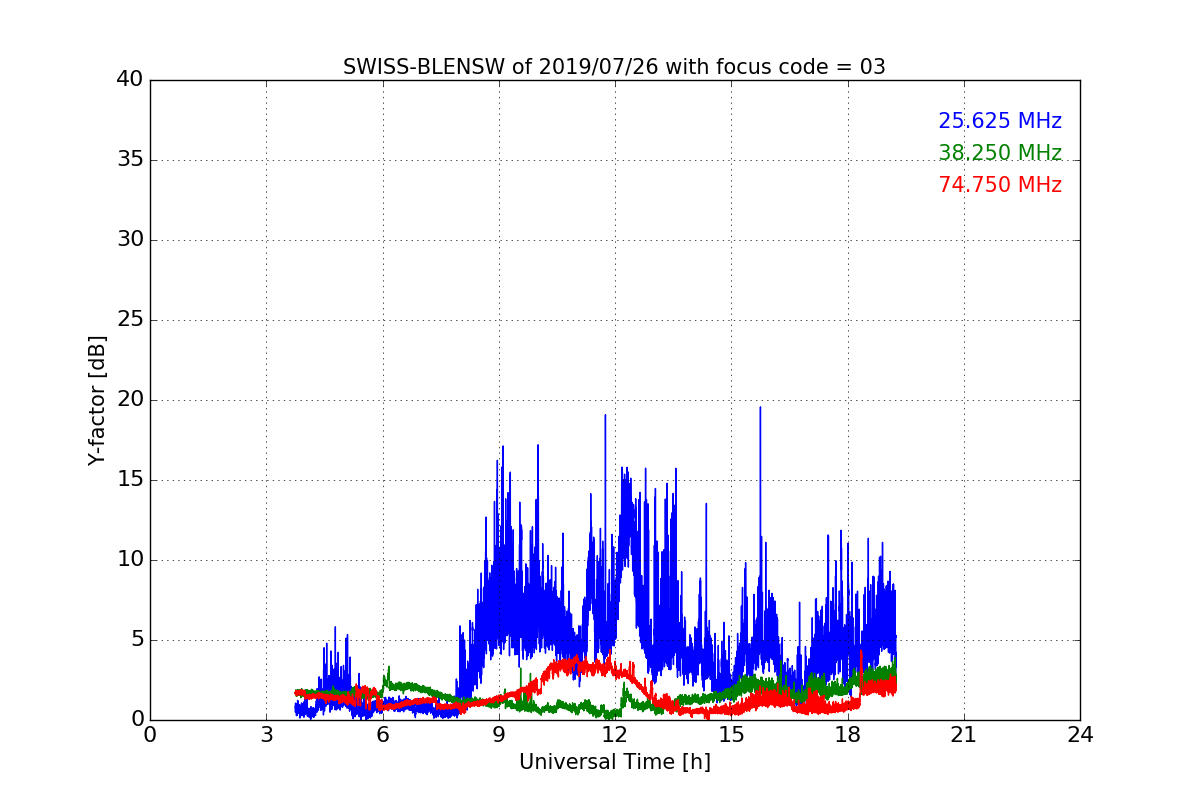
Task: Click the x-axis tick label 3
Action: pyautogui.click(x=266, y=735)
